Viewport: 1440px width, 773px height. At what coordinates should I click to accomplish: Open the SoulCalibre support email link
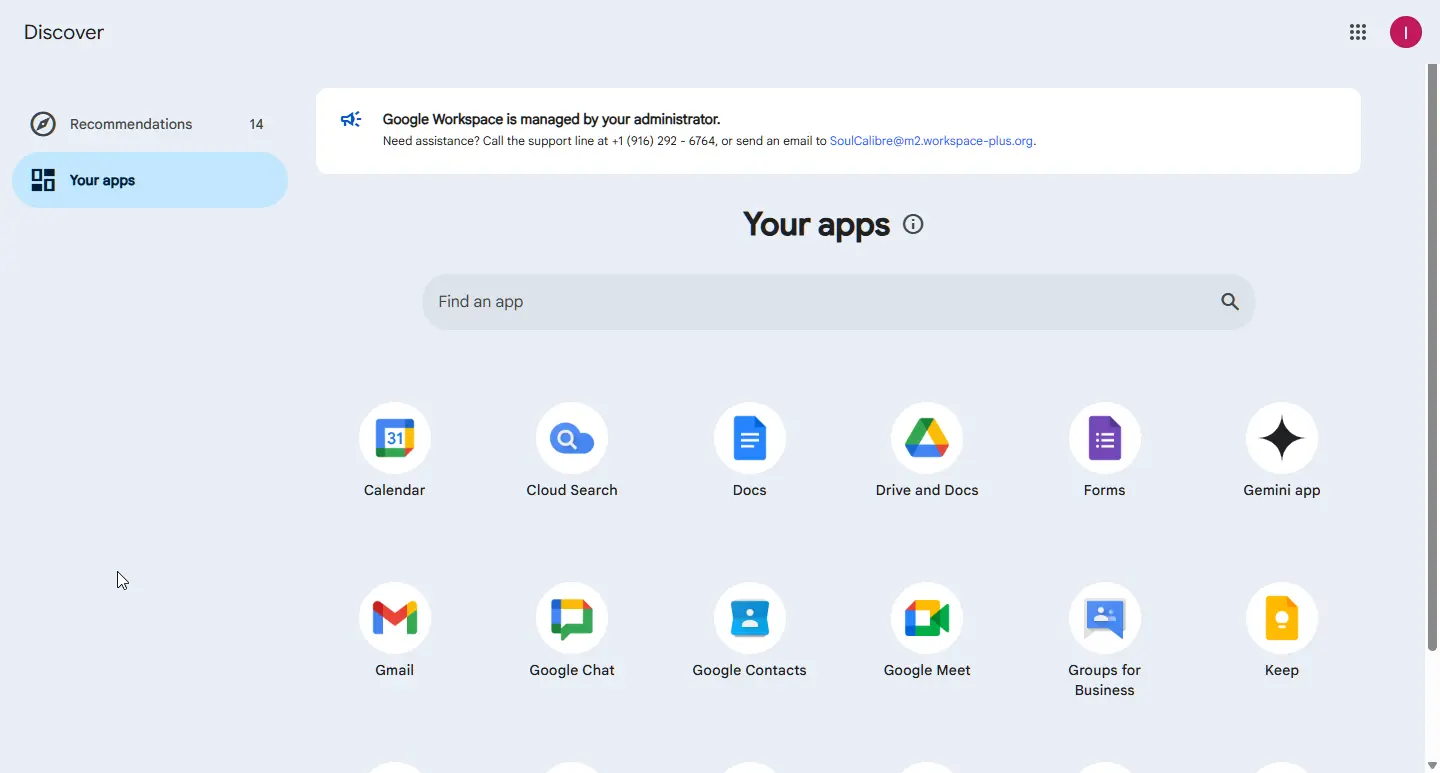[x=931, y=141]
